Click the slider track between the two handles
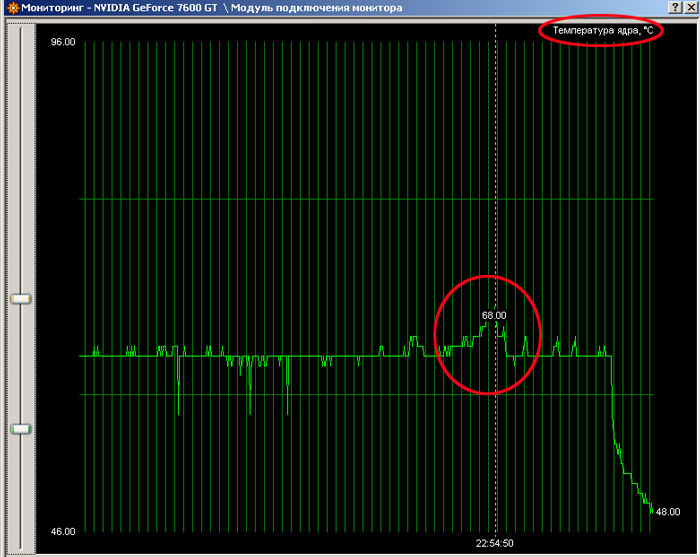This screenshot has width=700, height=557. coord(20,363)
